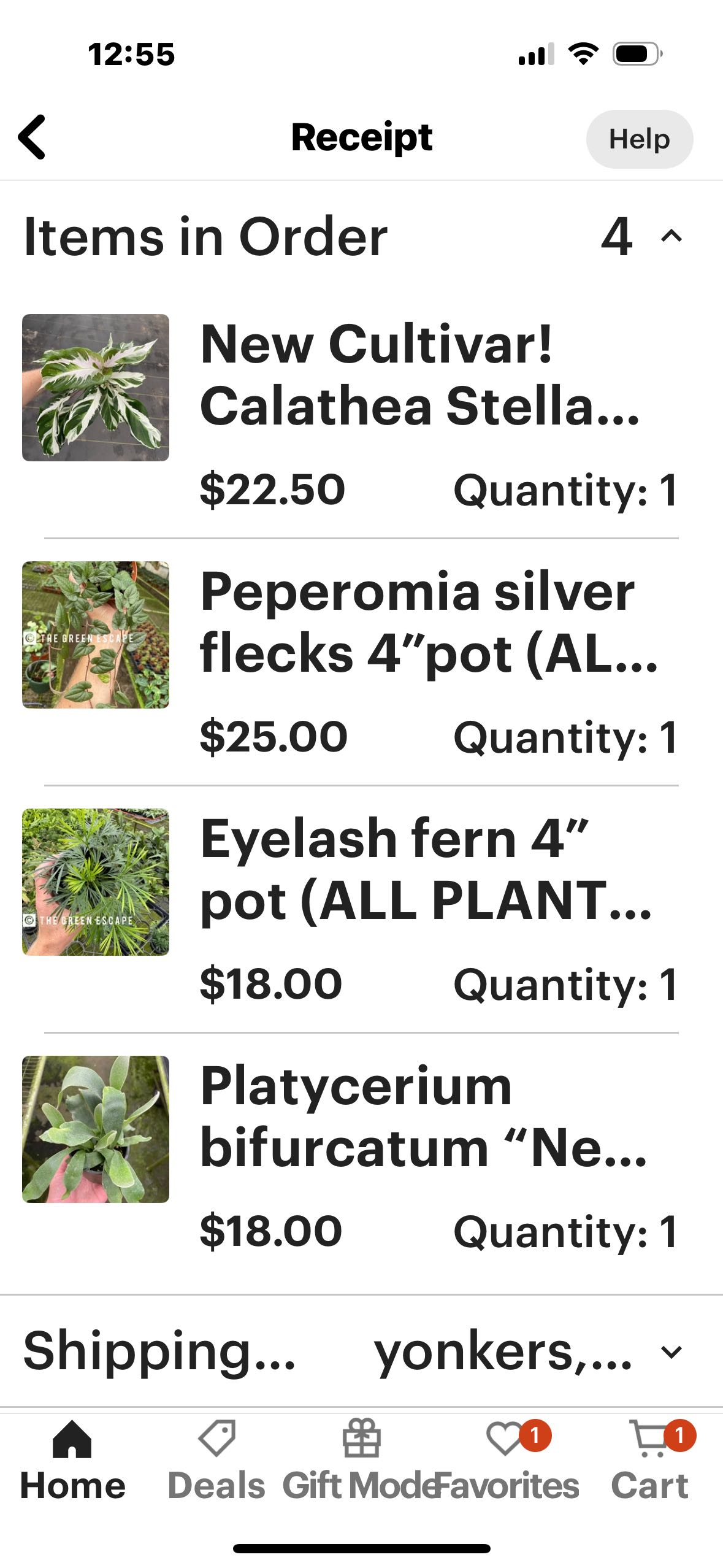Open Peperomia silver flecks thumbnail

(96, 635)
